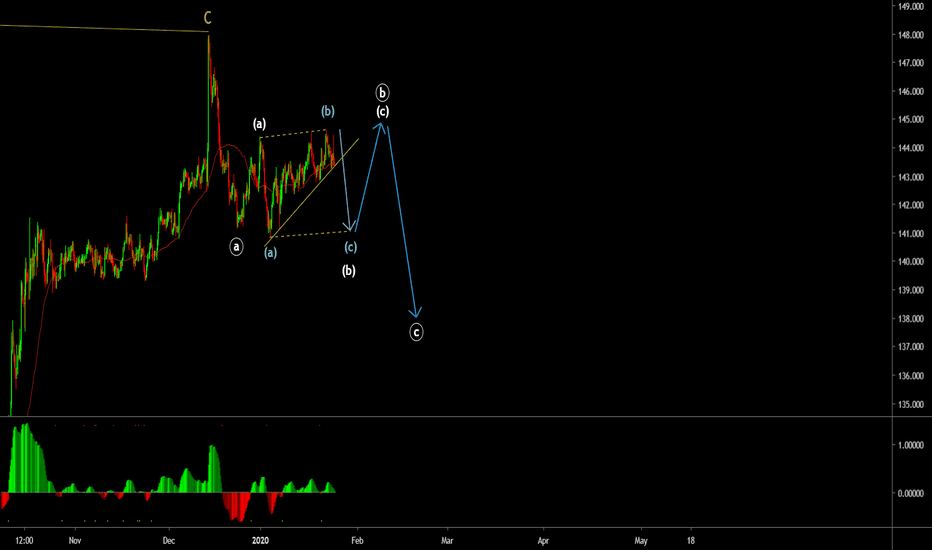Click the Dec time axis label

click(169, 540)
